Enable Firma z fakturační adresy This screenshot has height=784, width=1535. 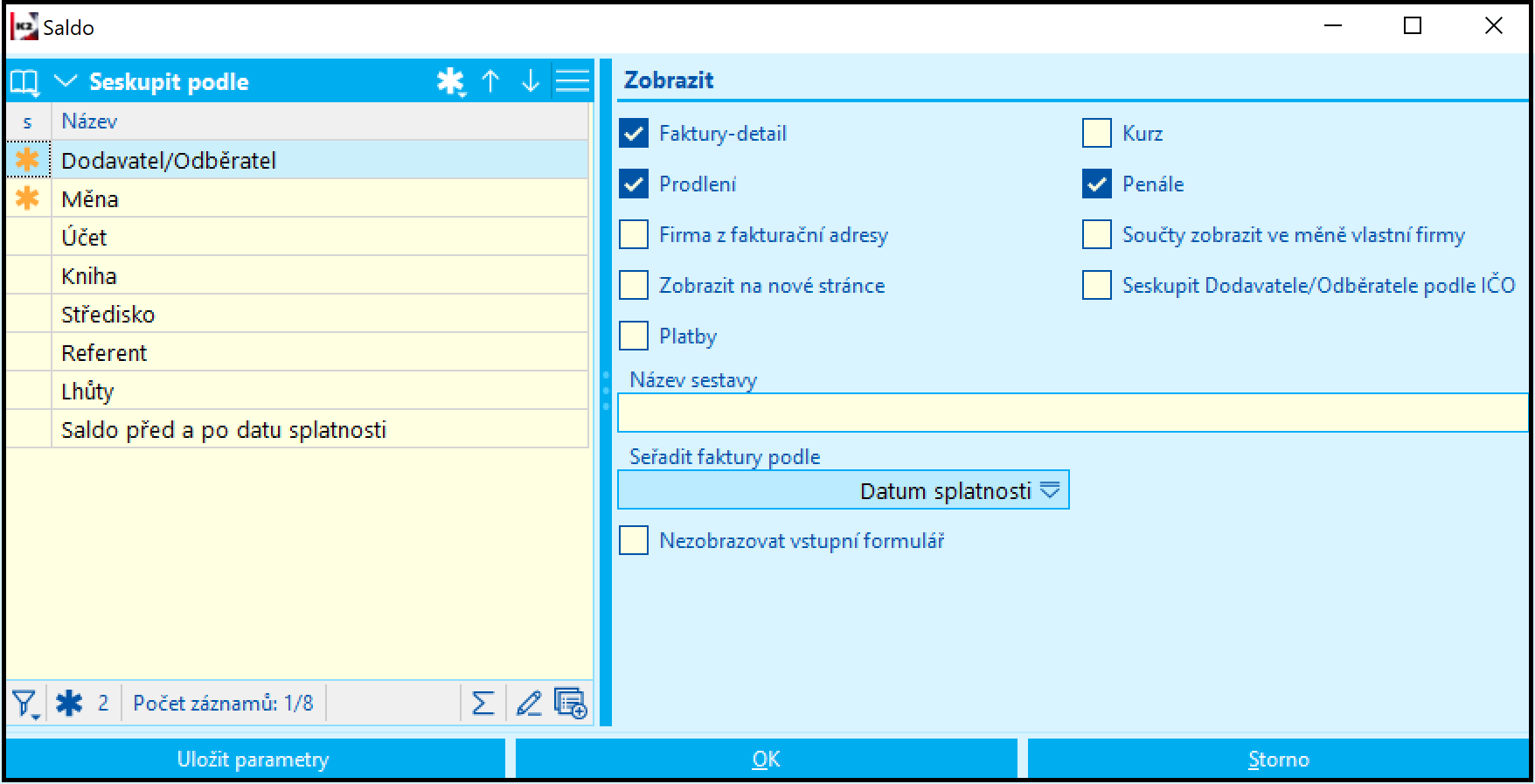(x=634, y=235)
